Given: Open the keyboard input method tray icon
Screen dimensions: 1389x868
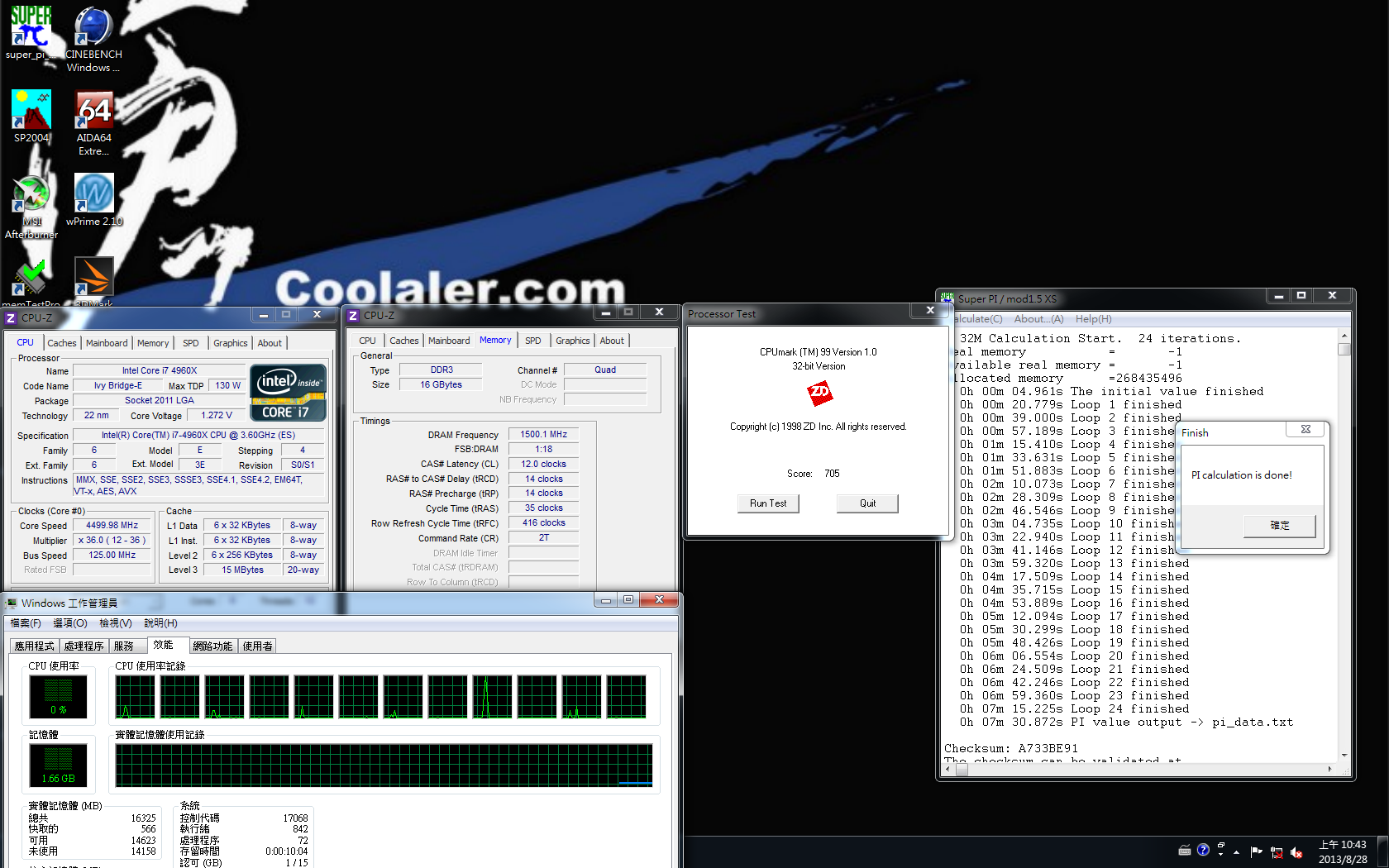Looking at the screenshot, I should [x=1185, y=850].
